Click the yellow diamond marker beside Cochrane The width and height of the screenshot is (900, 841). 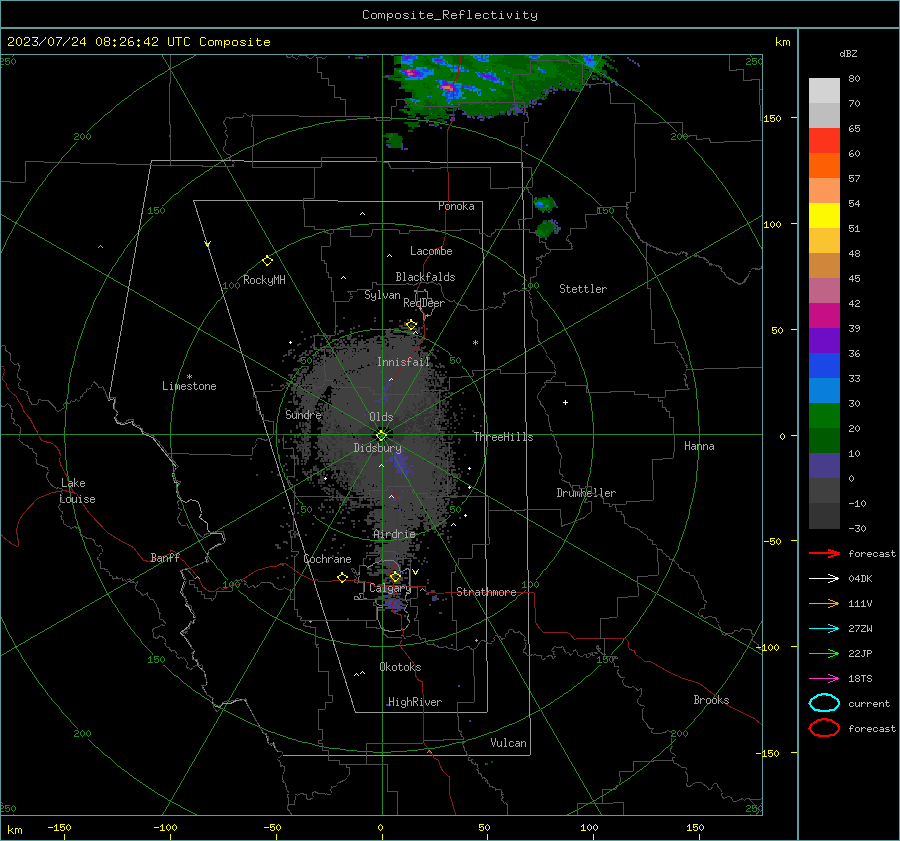coord(342,577)
